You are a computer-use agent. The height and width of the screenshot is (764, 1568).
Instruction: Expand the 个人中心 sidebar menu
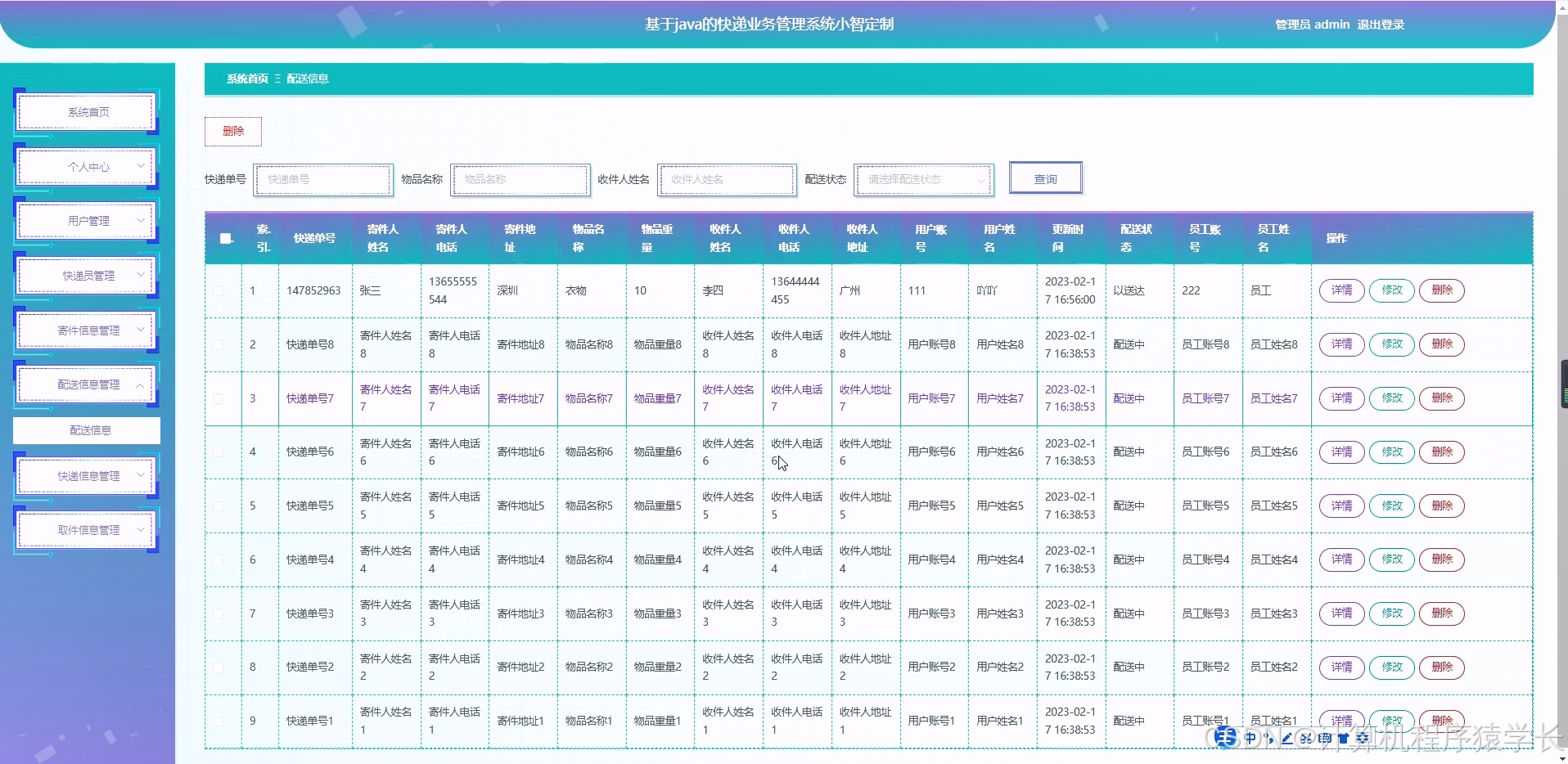pyautogui.click(x=87, y=167)
